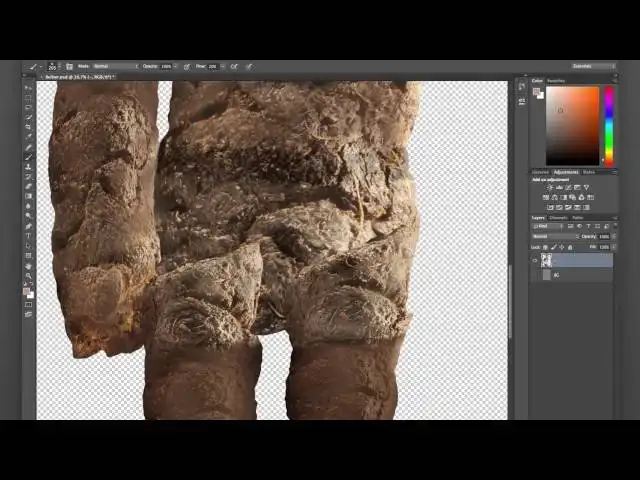Open the brush Mode dropdown
640x480 pixels.
click(115, 66)
